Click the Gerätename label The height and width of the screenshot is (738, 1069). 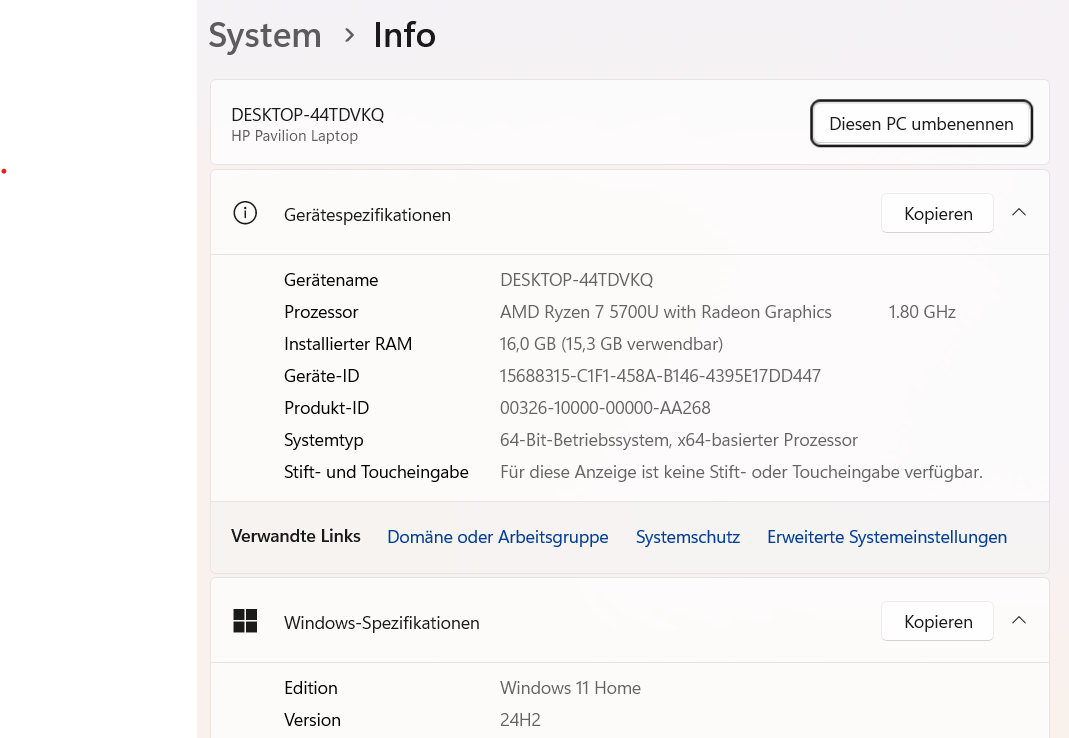[331, 280]
